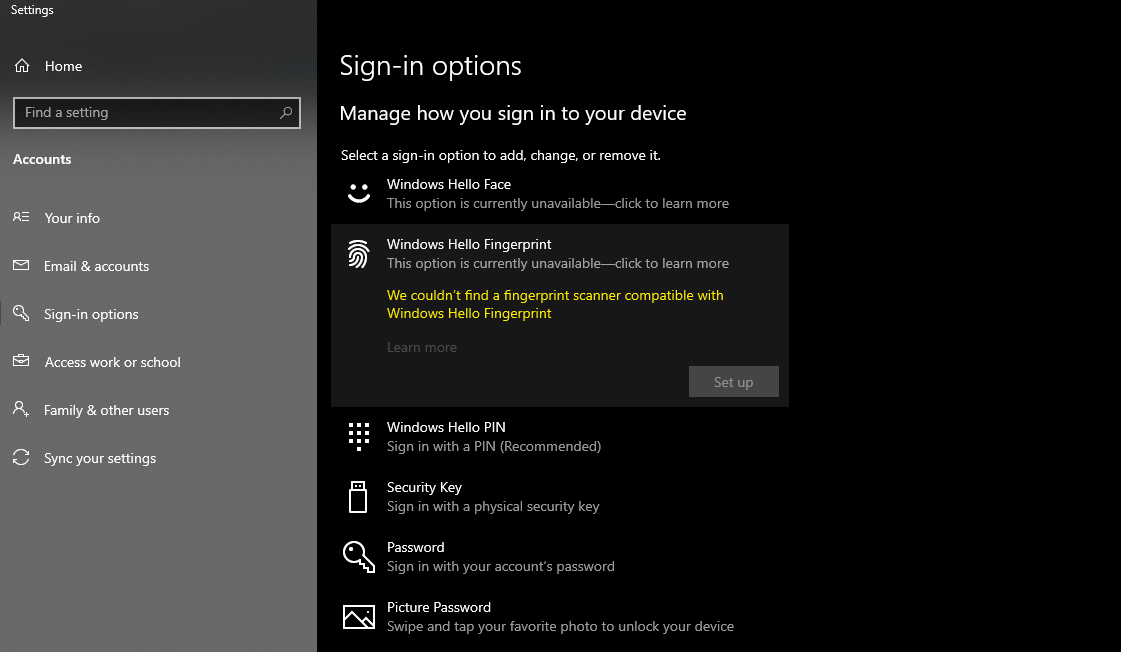Click the Windows Hello Face smiley icon
Image resolution: width=1121 pixels, height=652 pixels.
359,193
